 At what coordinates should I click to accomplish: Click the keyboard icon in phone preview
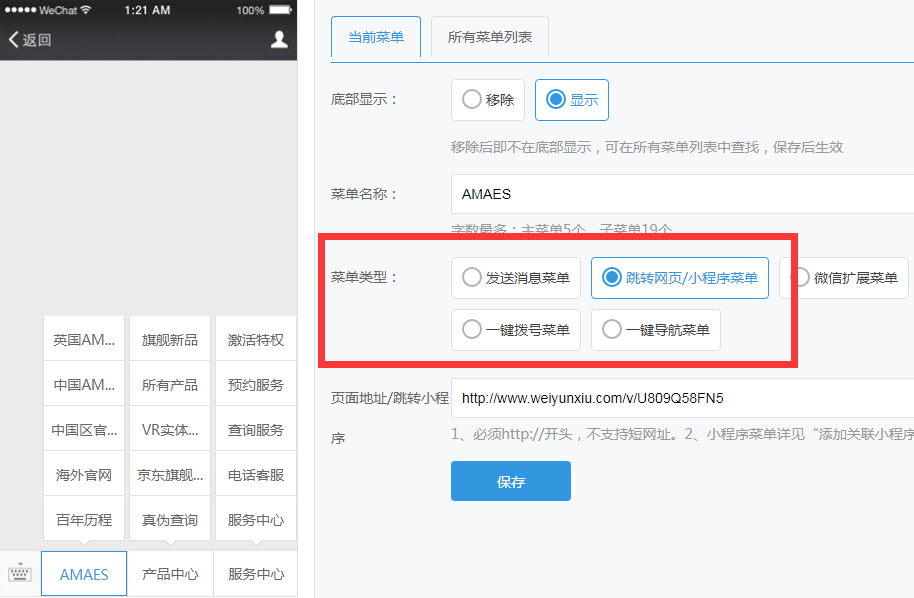click(x=20, y=574)
